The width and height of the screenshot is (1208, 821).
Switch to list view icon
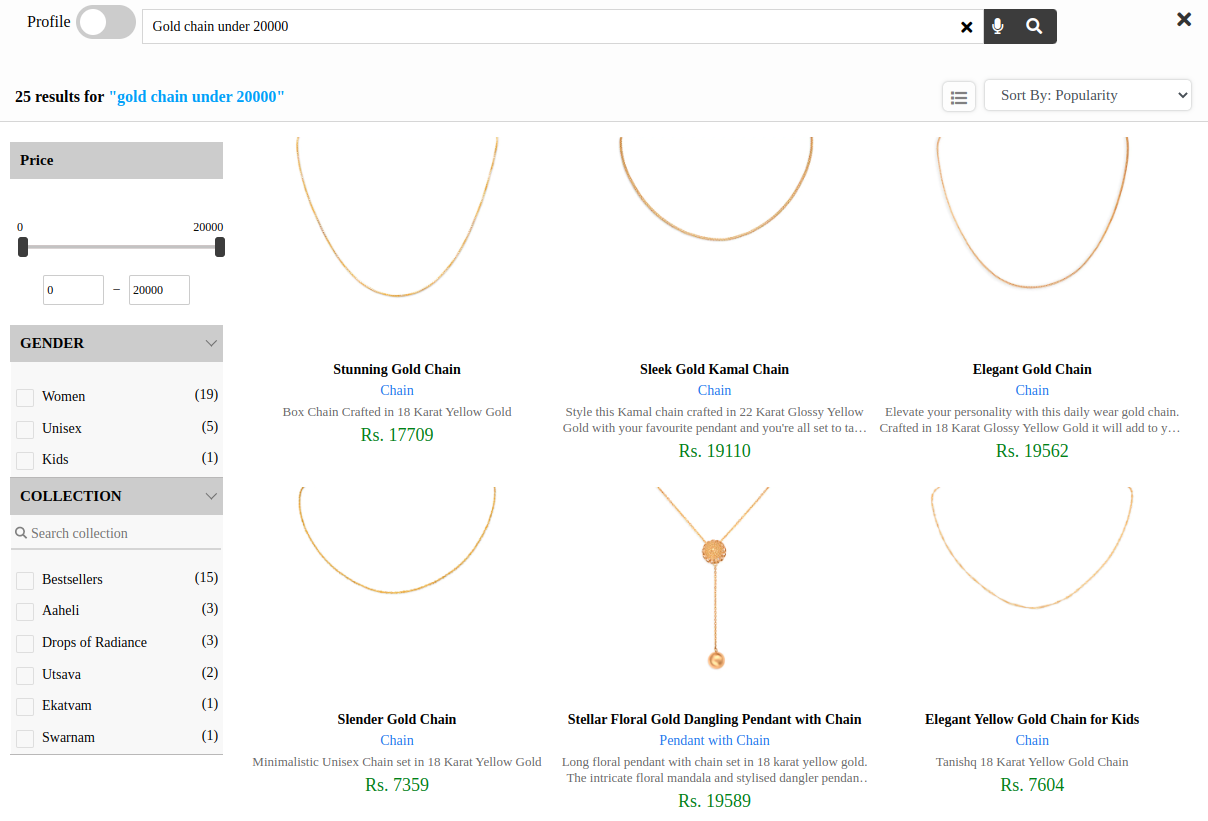click(x=959, y=97)
